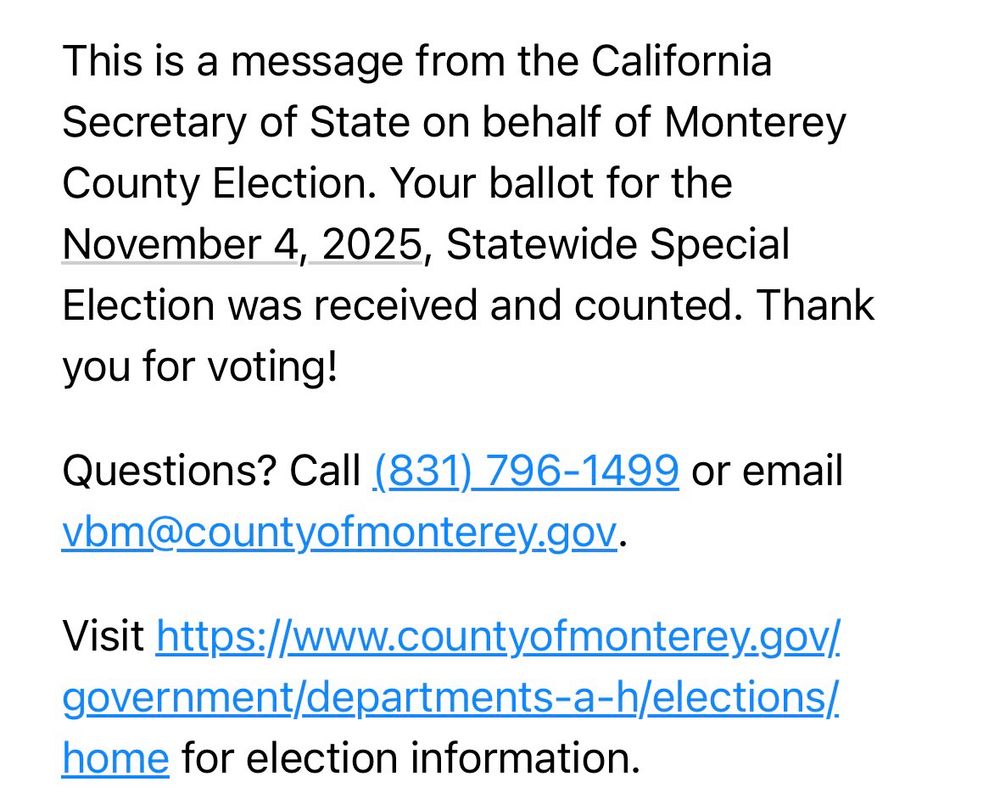Tap the underlined November 4, 2025 date
The image size is (1000, 810).
(x=242, y=245)
